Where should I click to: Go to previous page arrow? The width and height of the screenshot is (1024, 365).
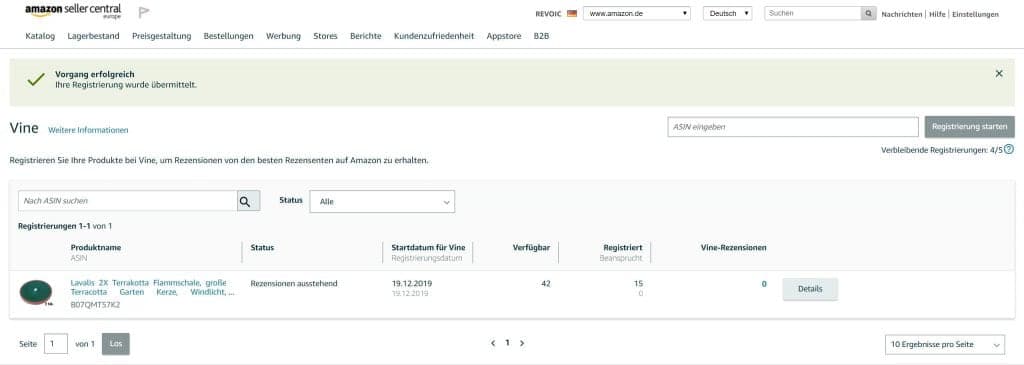pos(493,343)
